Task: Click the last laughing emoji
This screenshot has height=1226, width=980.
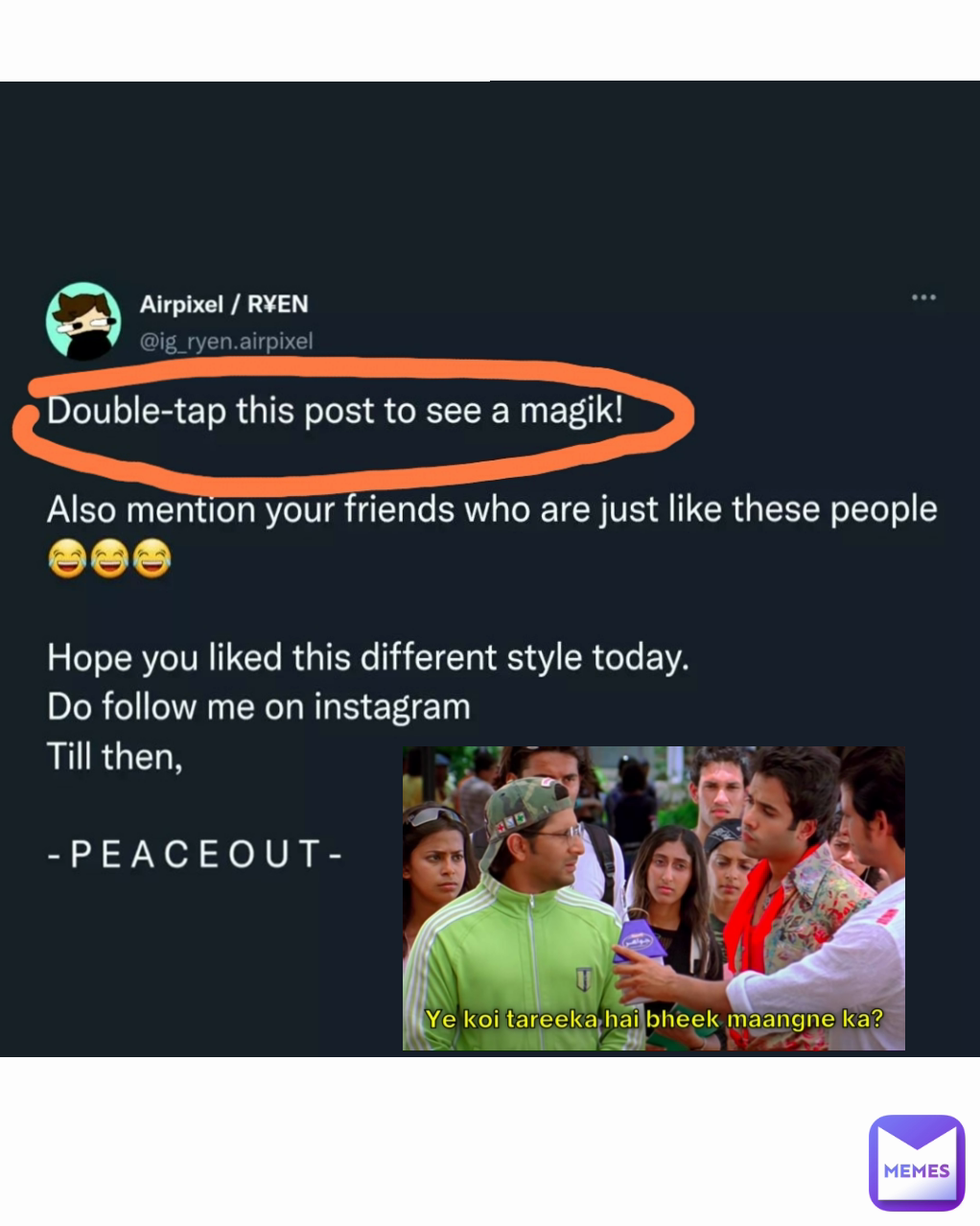Action: click(x=152, y=557)
